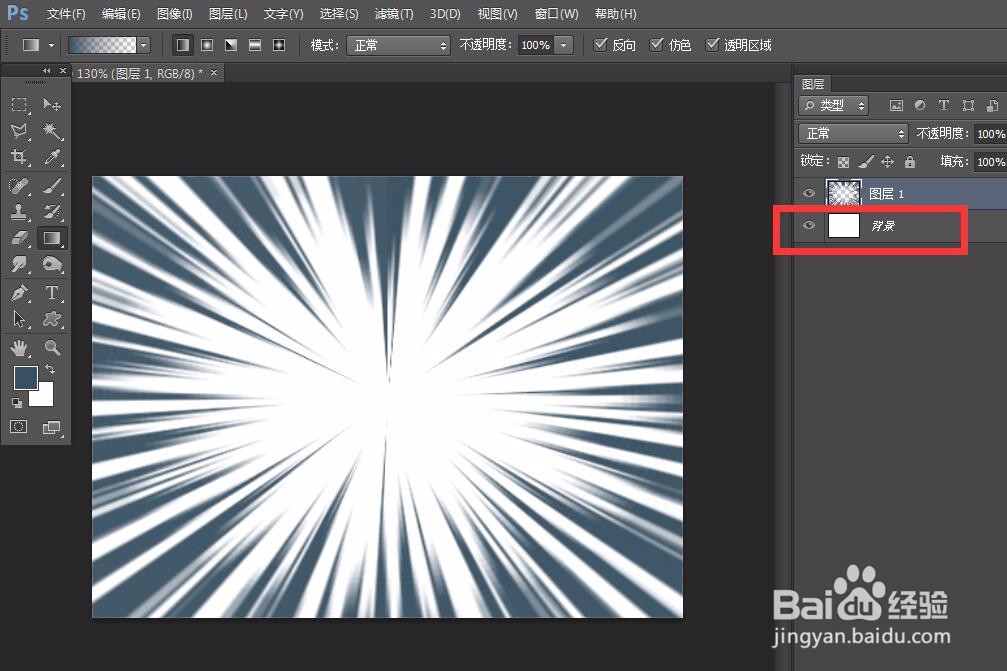Select the 图层 panel tab
This screenshot has width=1007, height=671.
click(x=813, y=84)
